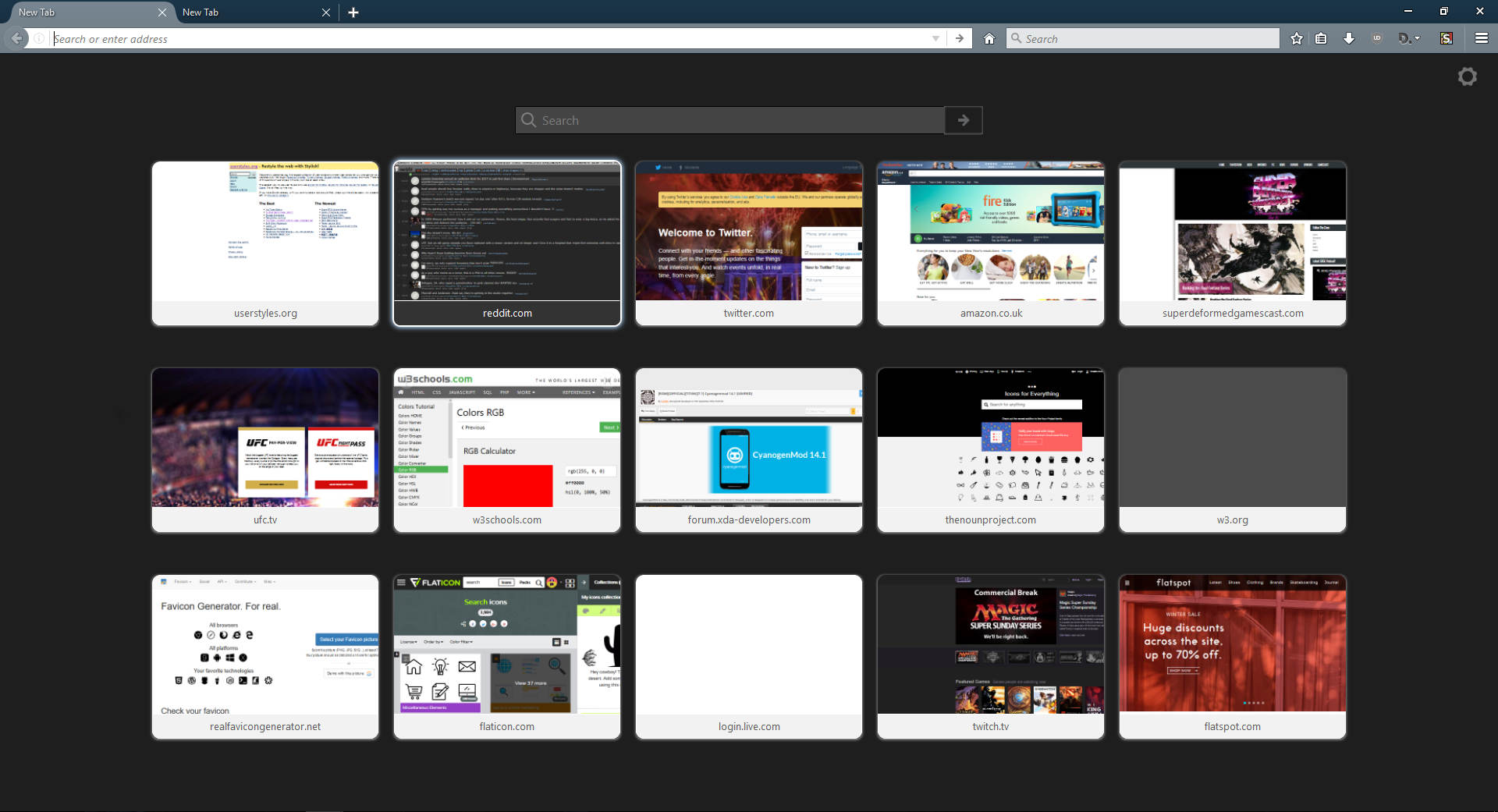The width and height of the screenshot is (1498, 812).
Task: Open the forum.xda-developers.com tile
Action: click(749, 450)
